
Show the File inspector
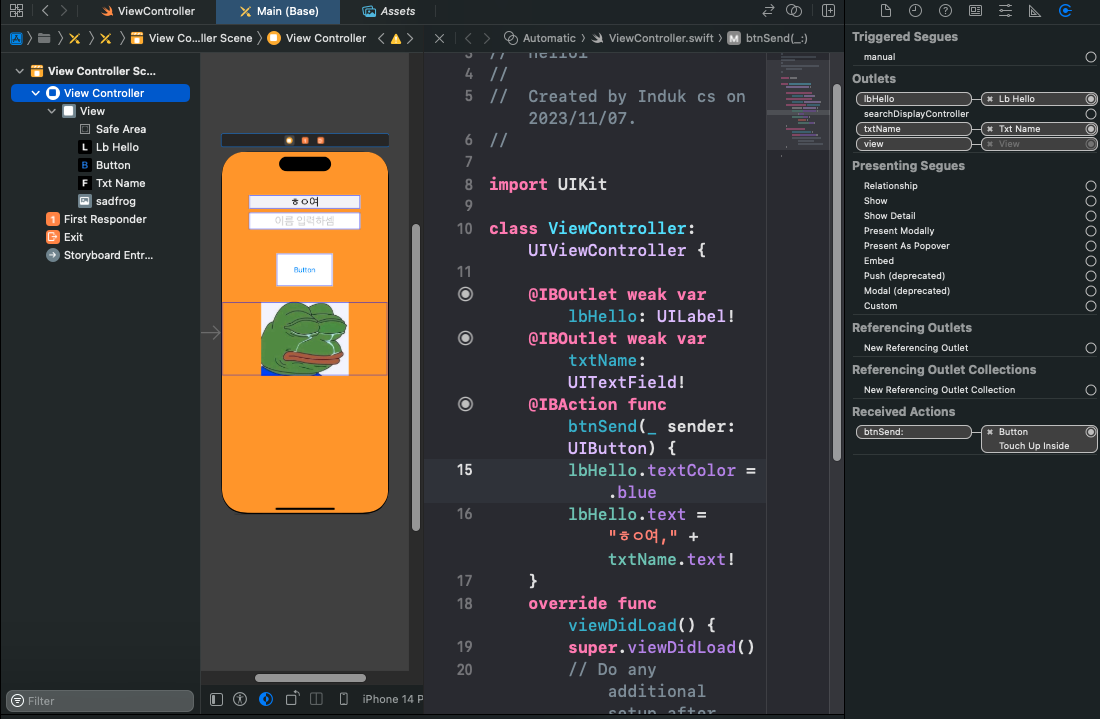tap(885, 11)
